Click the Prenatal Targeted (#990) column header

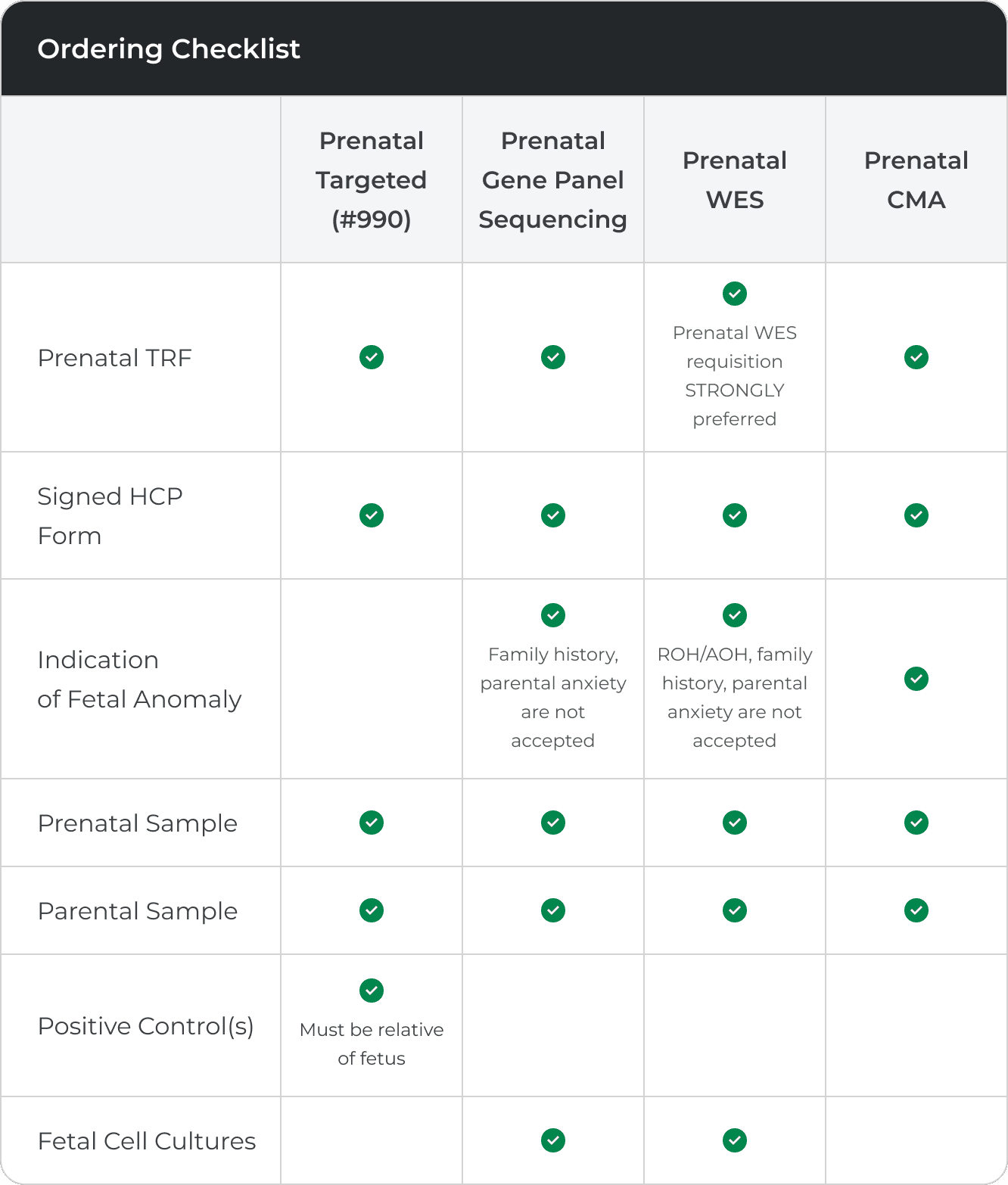click(x=372, y=180)
